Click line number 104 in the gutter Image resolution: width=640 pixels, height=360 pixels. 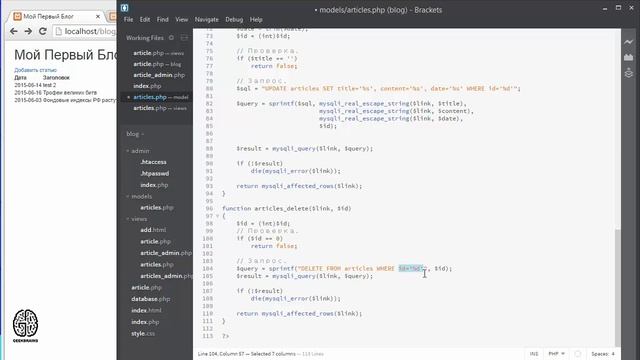coord(208,269)
